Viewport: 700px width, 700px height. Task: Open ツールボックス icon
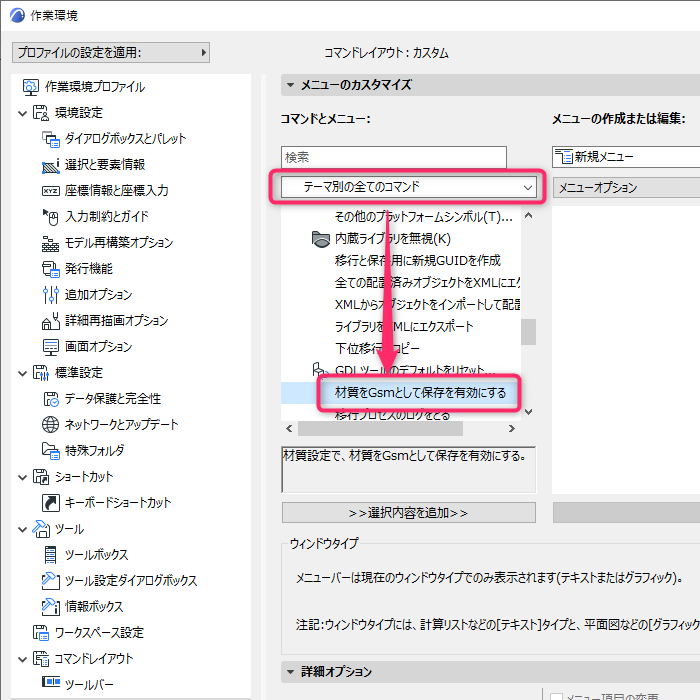tap(50, 555)
